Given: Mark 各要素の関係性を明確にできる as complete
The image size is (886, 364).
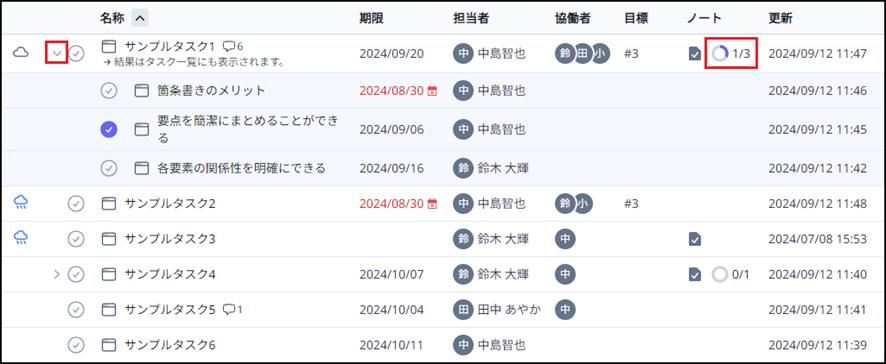Looking at the screenshot, I should 108,168.
